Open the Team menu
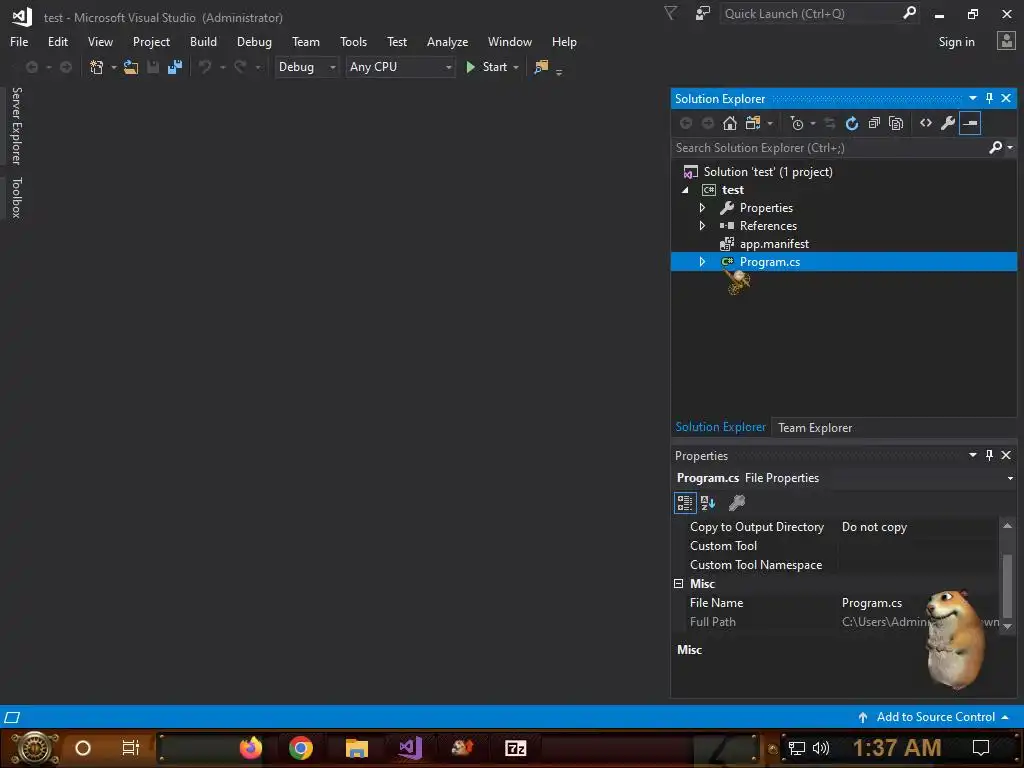The width and height of the screenshot is (1024, 768). coord(306,42)
